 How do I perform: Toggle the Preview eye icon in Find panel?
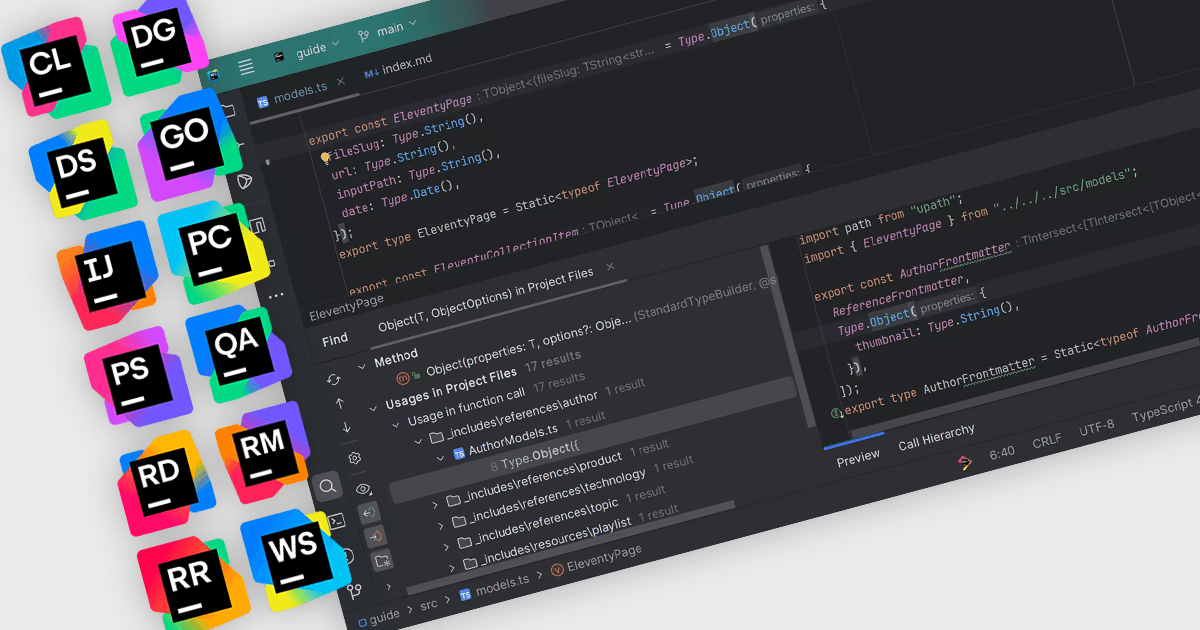[x=362, y=489]
